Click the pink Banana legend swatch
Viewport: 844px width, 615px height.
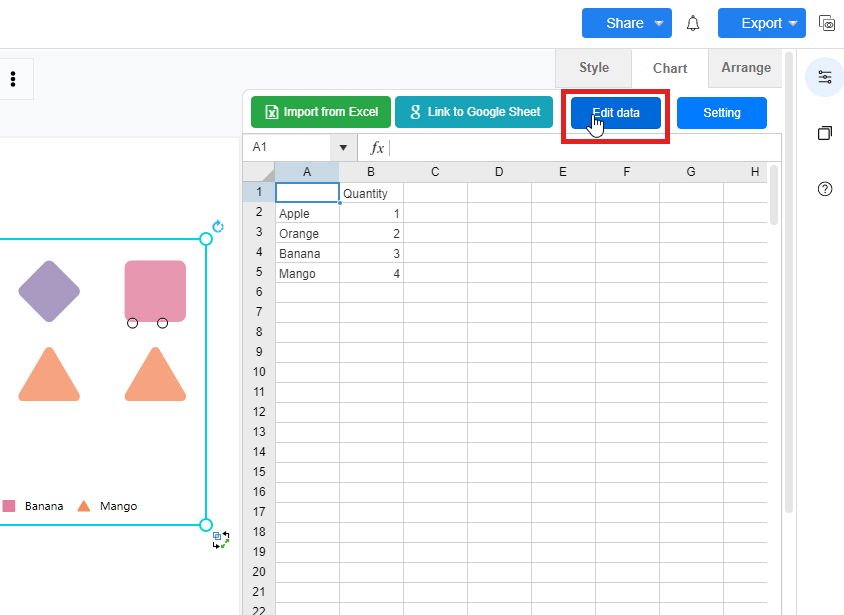point(9,506)
